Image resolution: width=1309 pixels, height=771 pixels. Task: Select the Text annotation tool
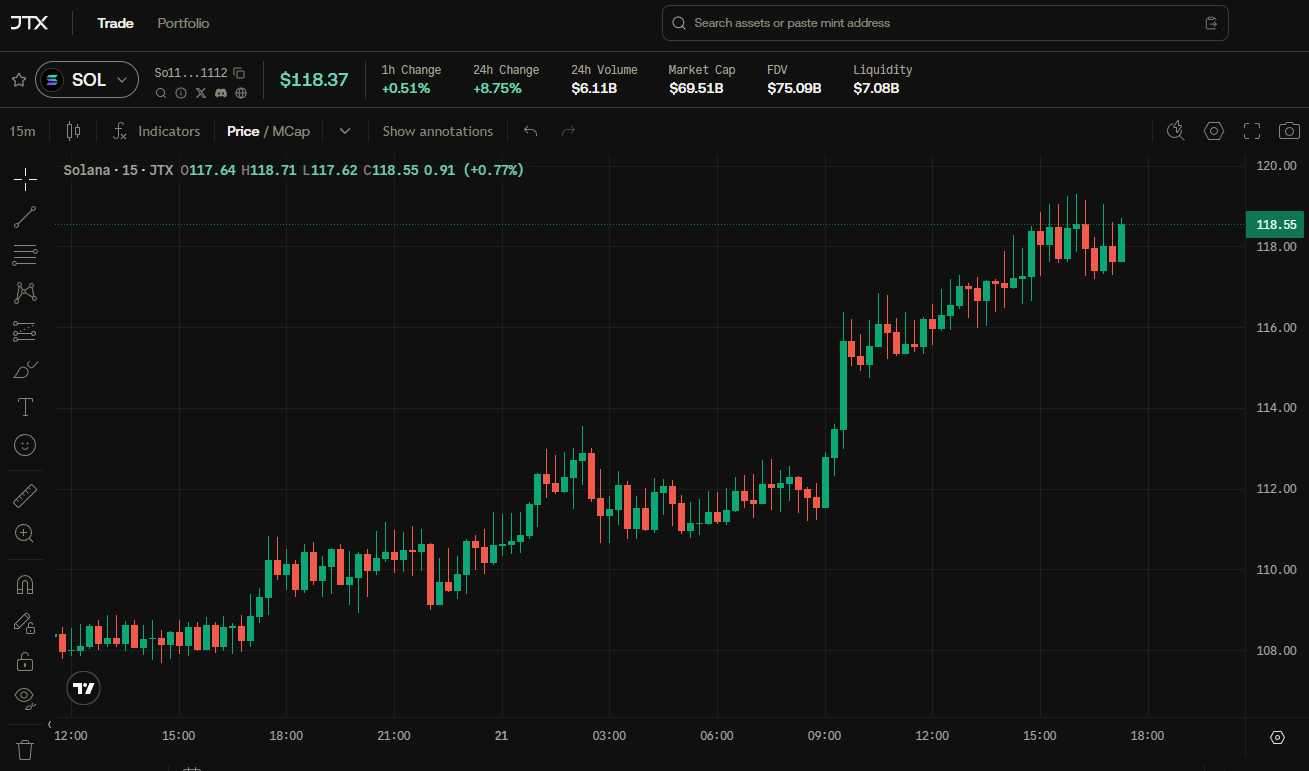tap(25, 407)
